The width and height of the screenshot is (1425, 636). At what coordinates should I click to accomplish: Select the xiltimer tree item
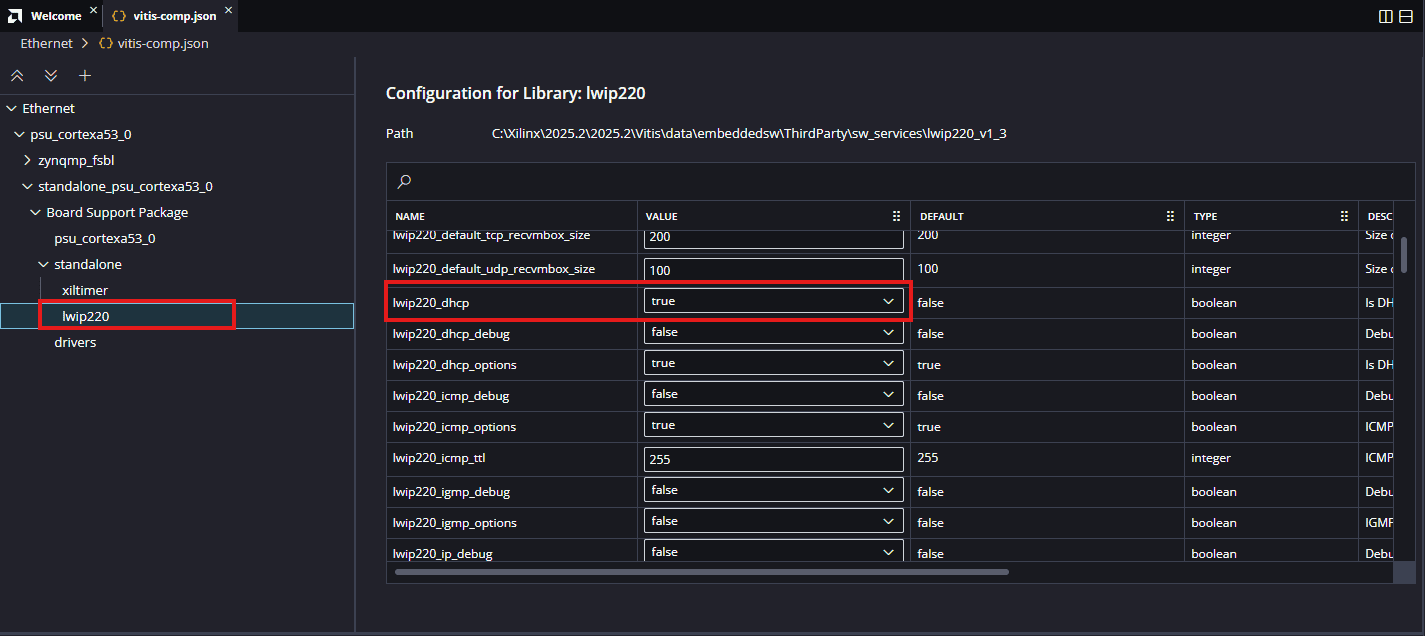[84, 290]
